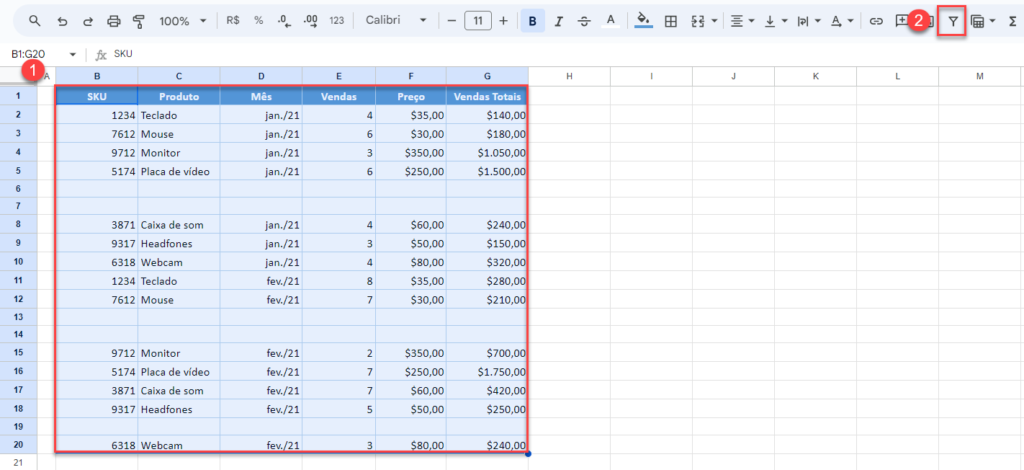Expand the horizontal align dropdown

point(742,21)
